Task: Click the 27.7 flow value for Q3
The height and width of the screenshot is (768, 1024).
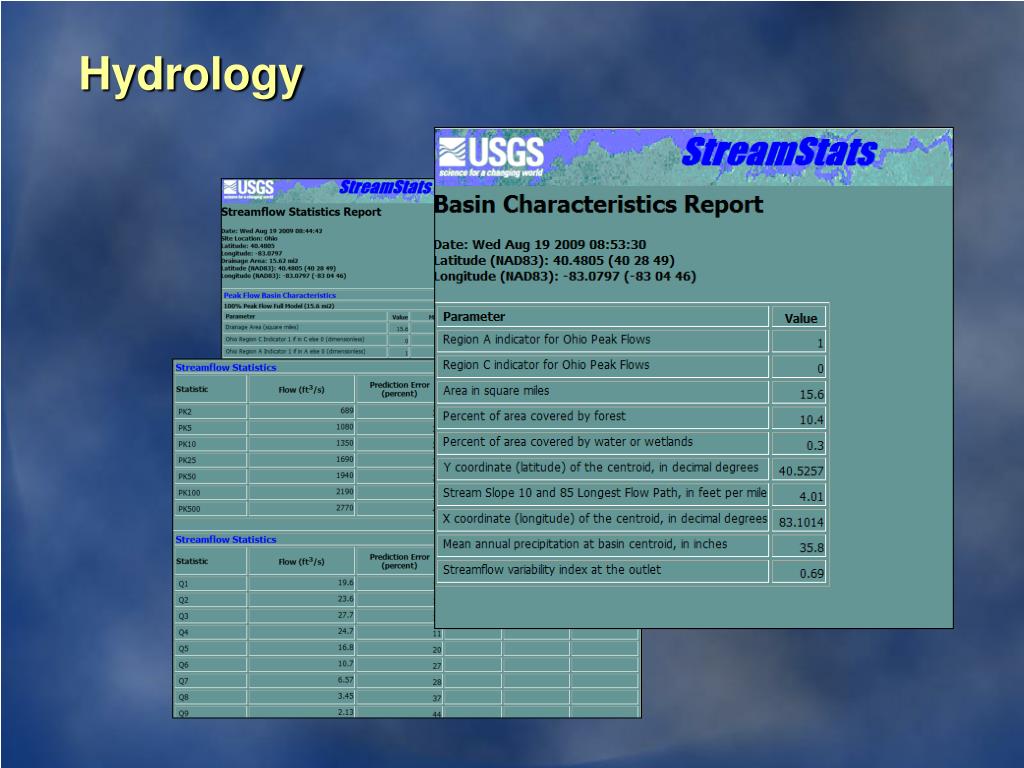Action: click(301, 616)
